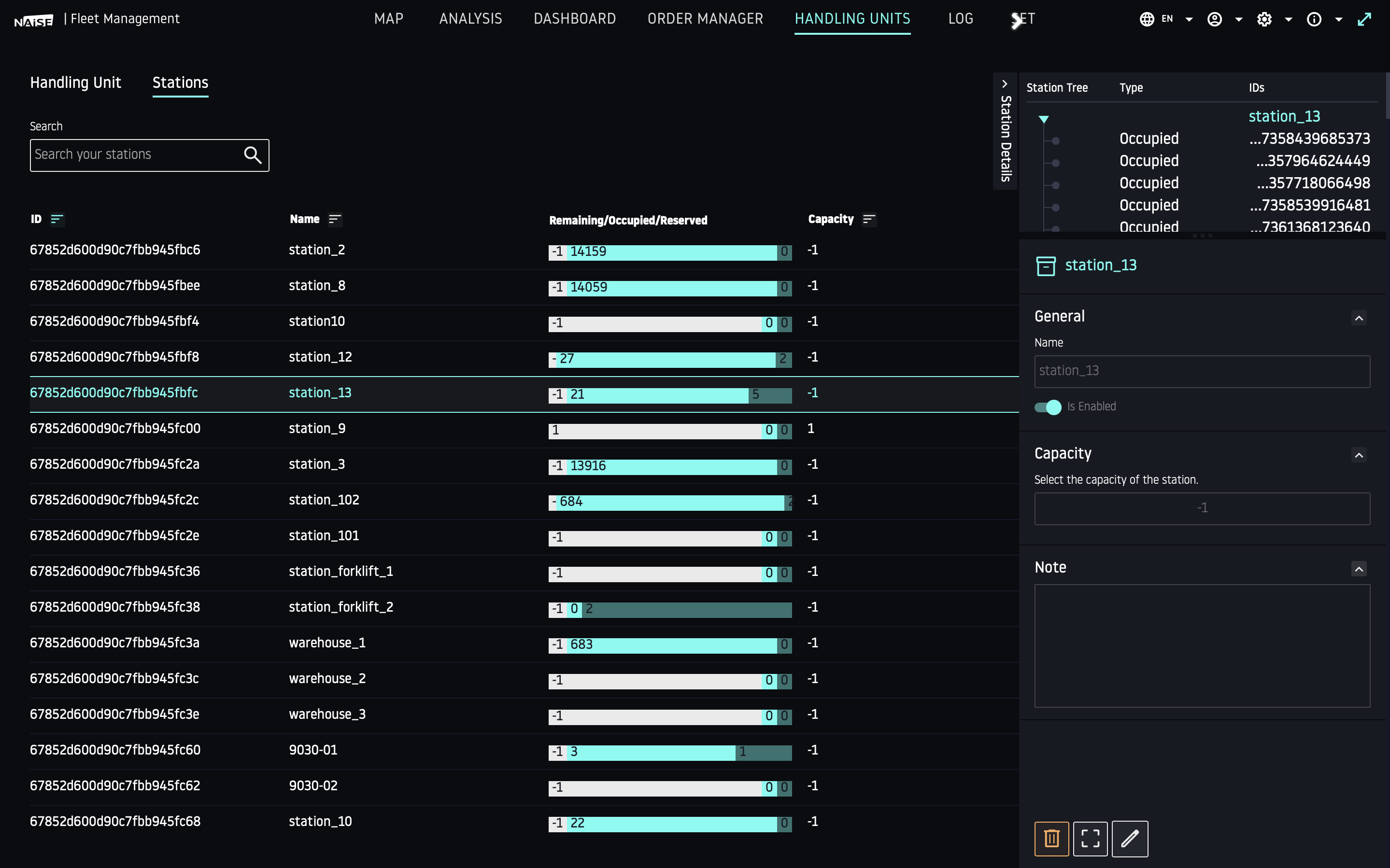This screenshot has height=868, width=1390.
Task: Click the search magnifier icon
Action: [253, 154]
